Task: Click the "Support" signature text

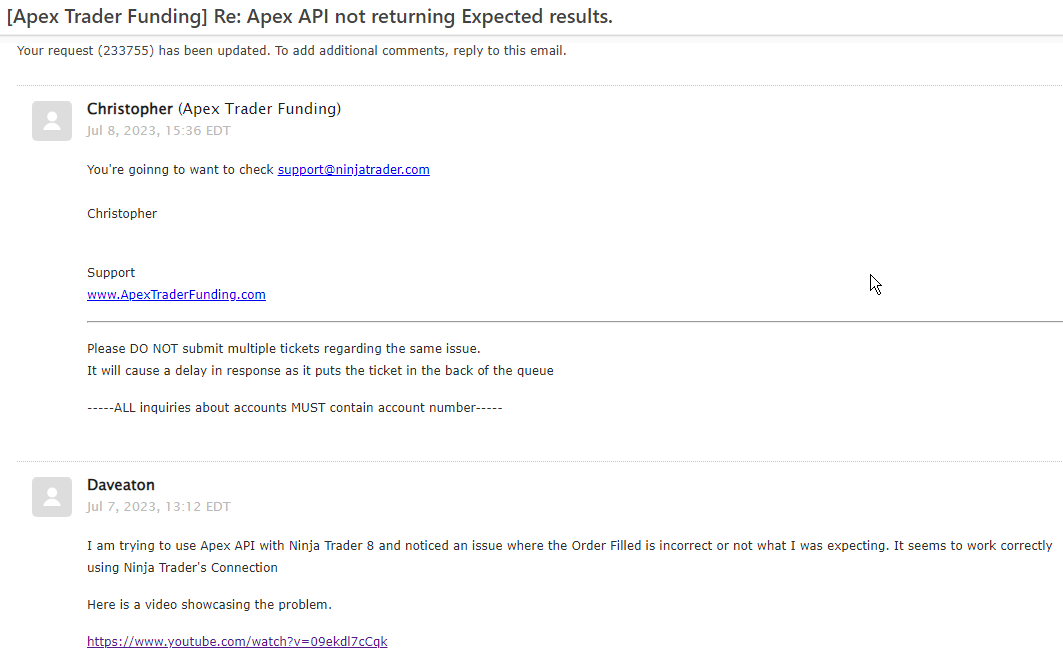Action: 111,273
